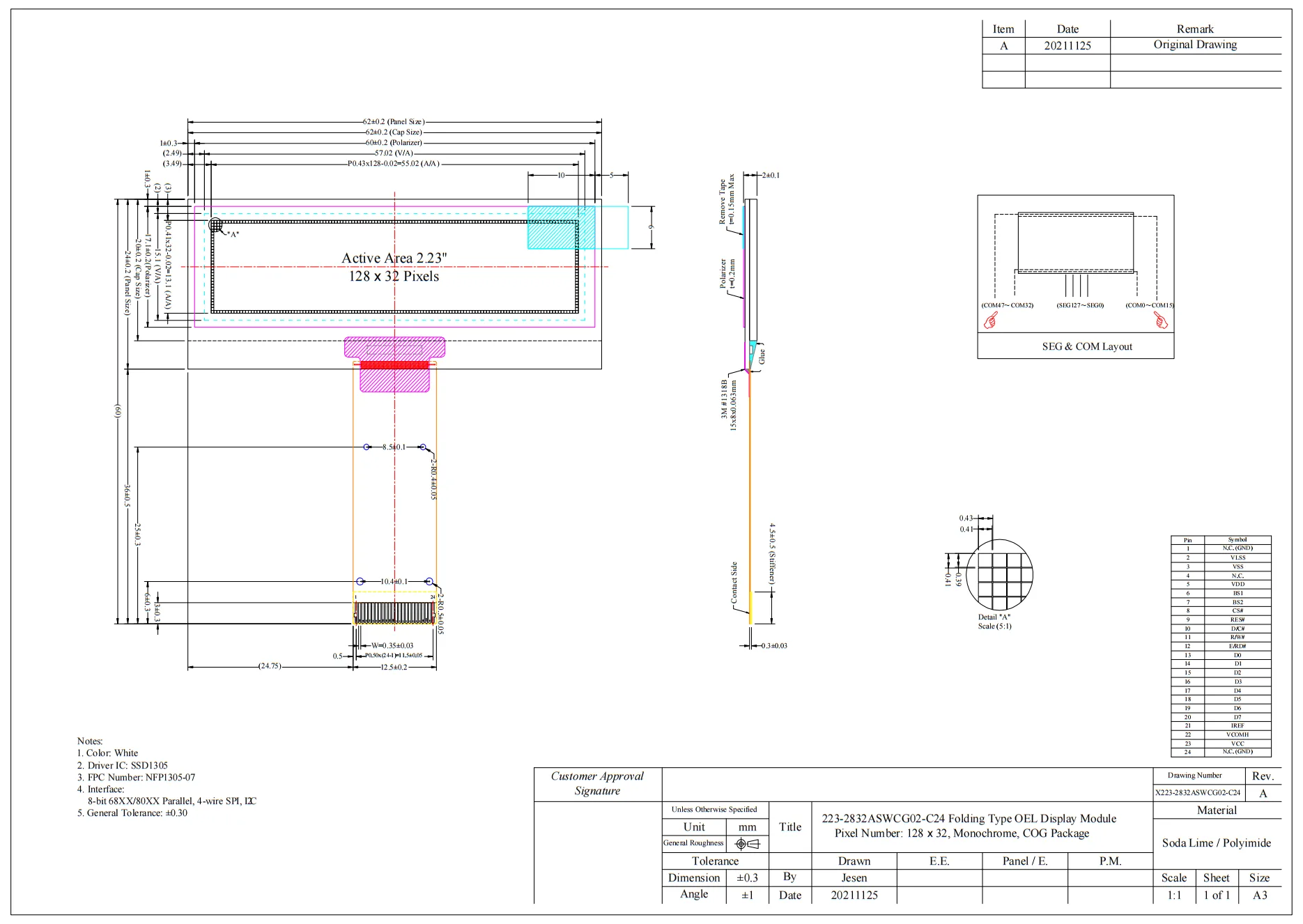Click the Detail "A" marker circle on the active area corner
This screenshot has width=1303, height=924.
(x=215, y=224)
